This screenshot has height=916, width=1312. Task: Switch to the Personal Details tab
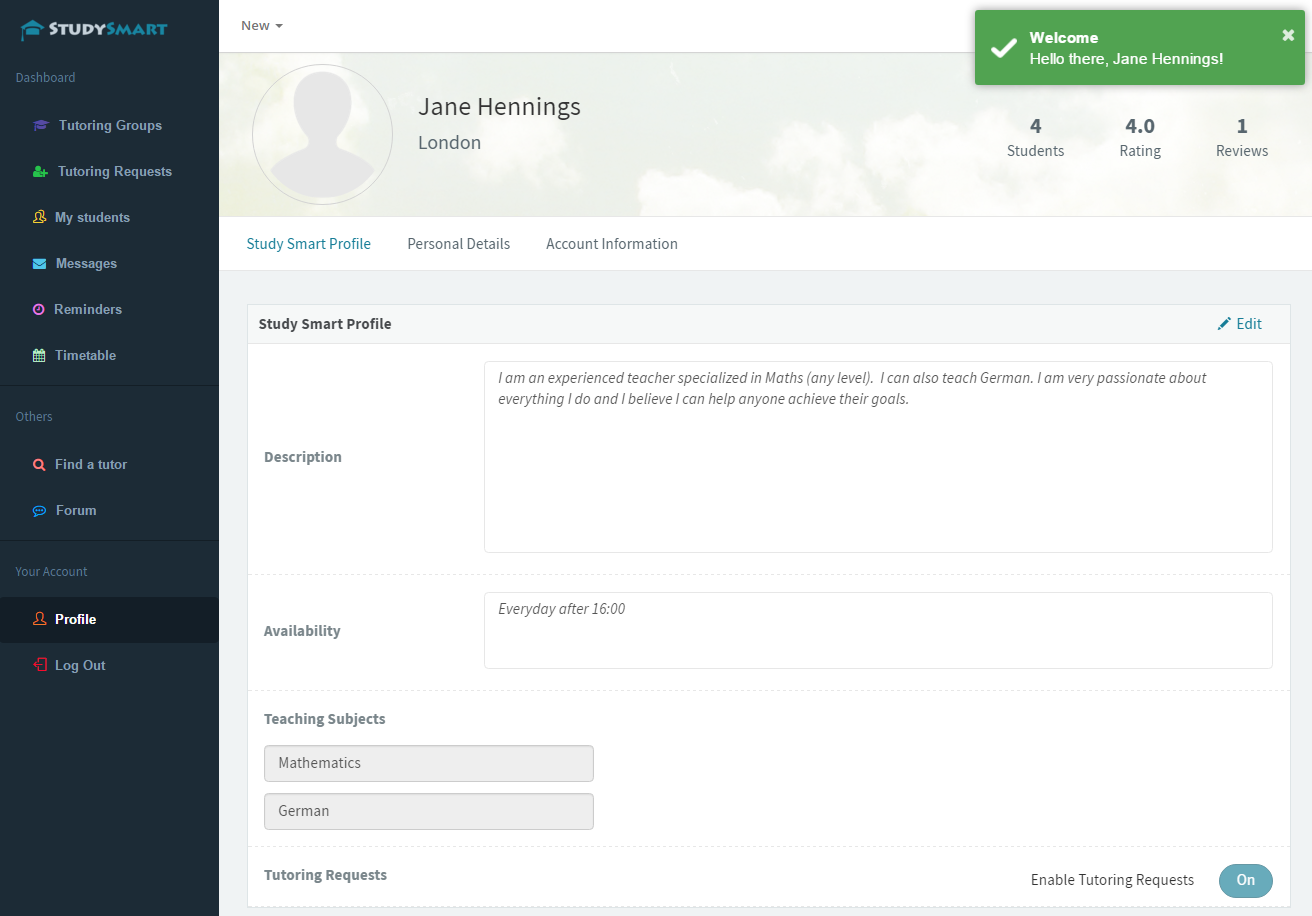(x=458, y=243)
